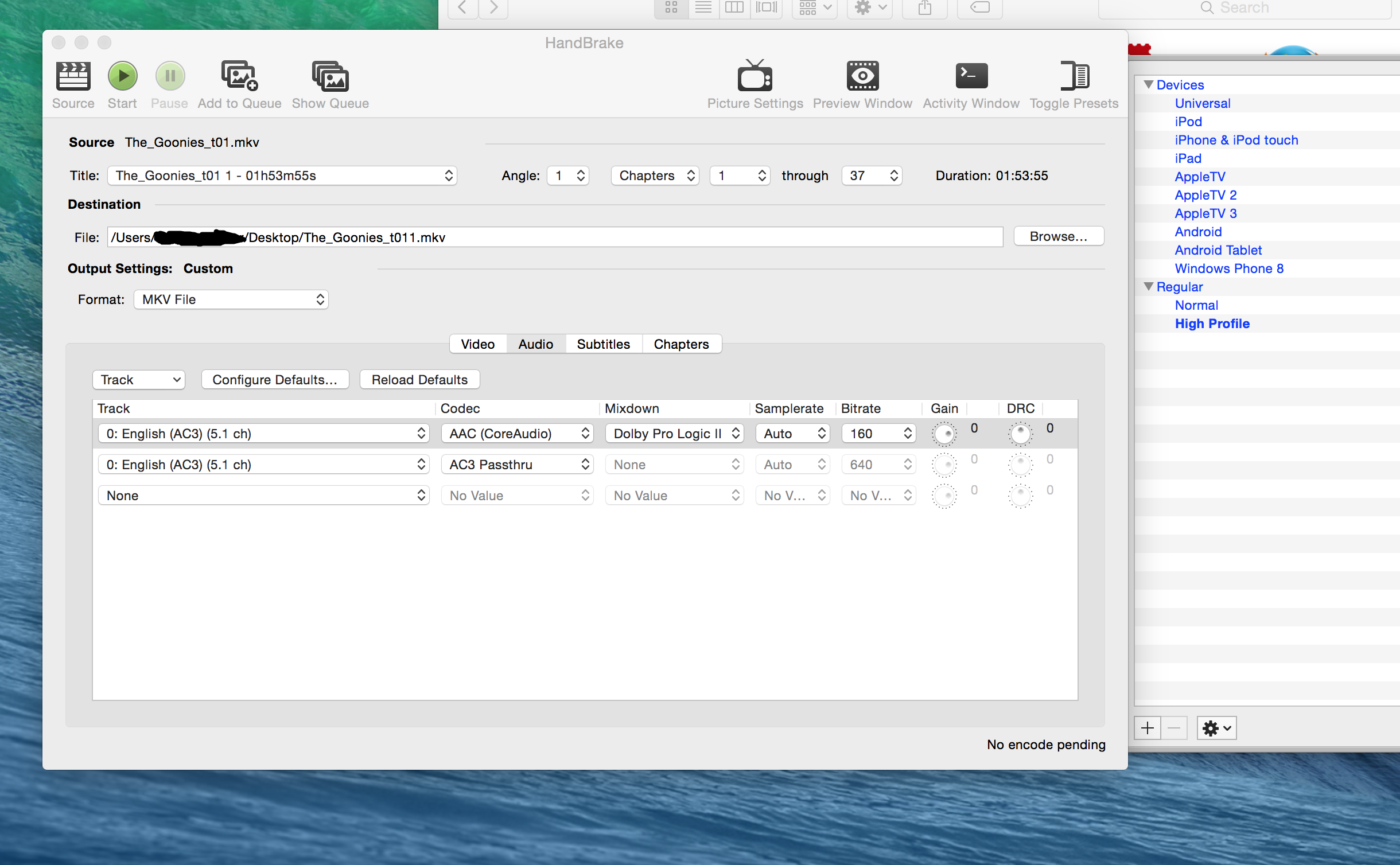Image resolution: width=1400 pixels, height=865 pixels.
Task: Click the Track column header
Action: pos(264,408)
